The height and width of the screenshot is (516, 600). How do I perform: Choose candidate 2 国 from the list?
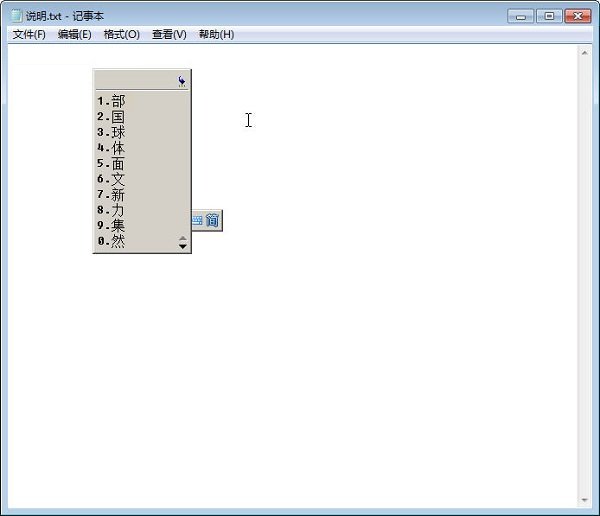pyautogui.click(x=118, y=117)
